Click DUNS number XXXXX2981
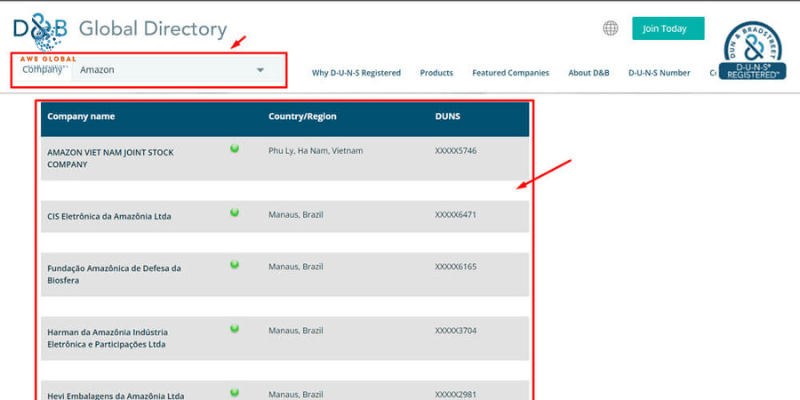 (456, 394)
